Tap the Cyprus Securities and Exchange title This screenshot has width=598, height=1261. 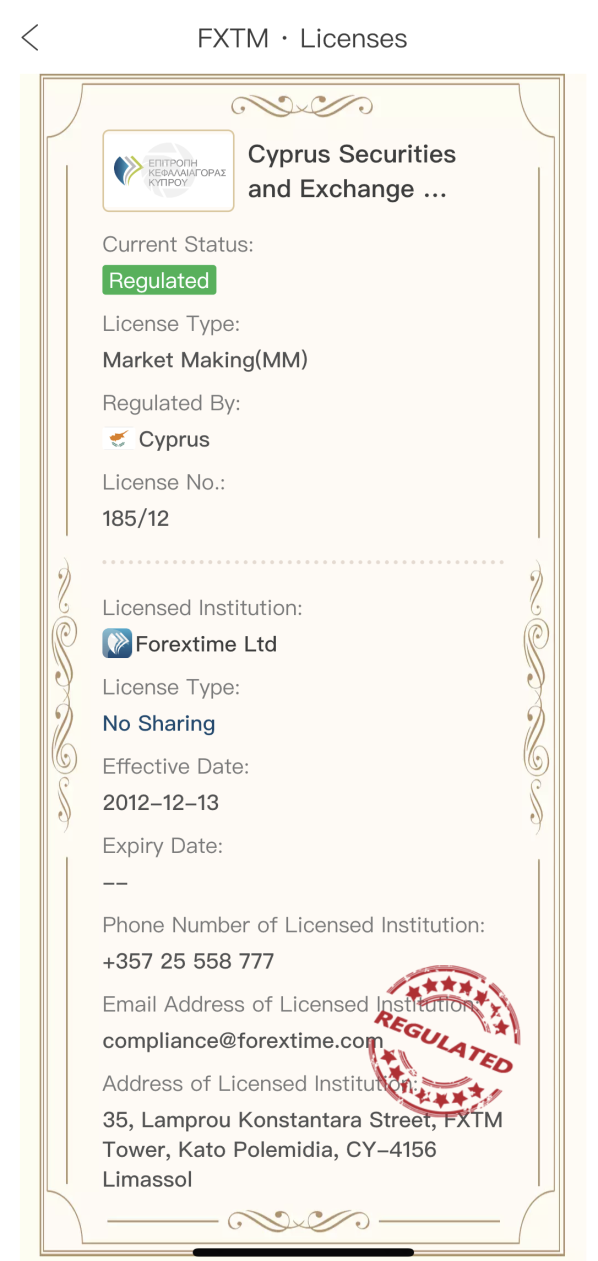(352, 171)
